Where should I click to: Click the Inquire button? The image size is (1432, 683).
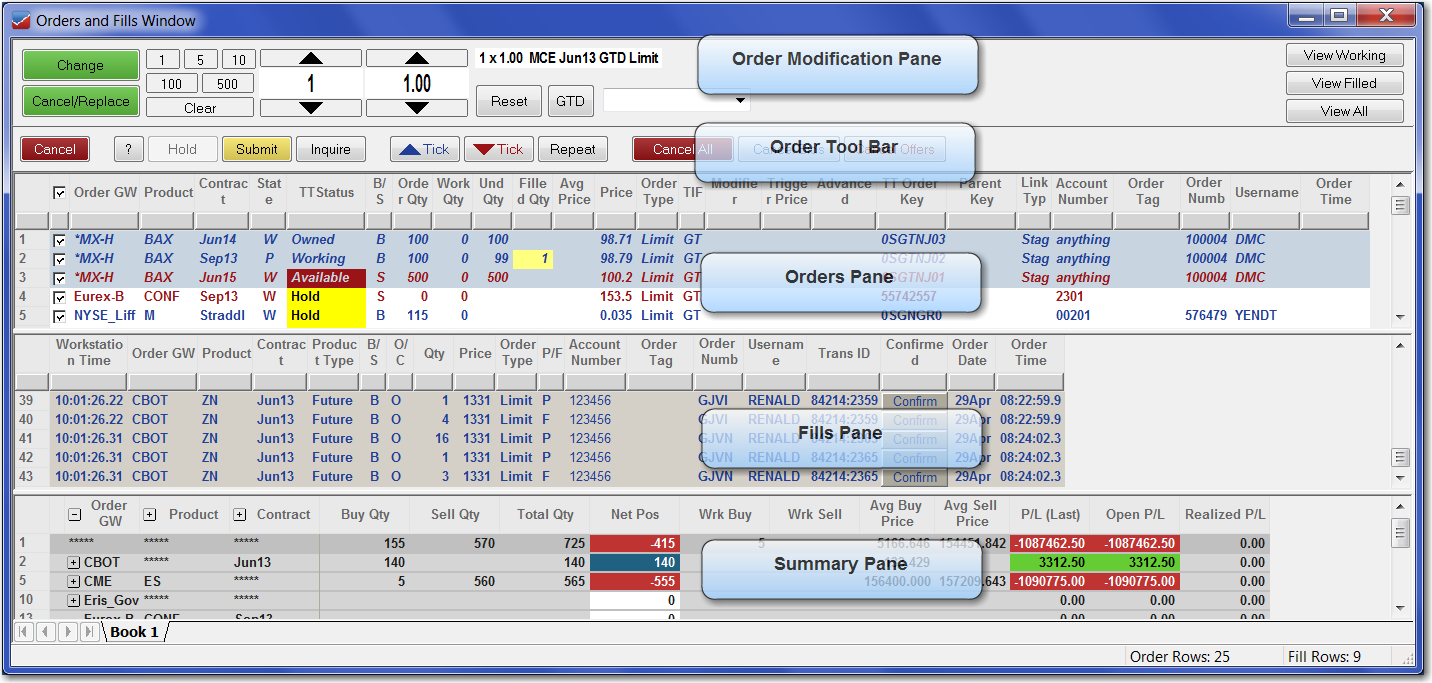331,149
